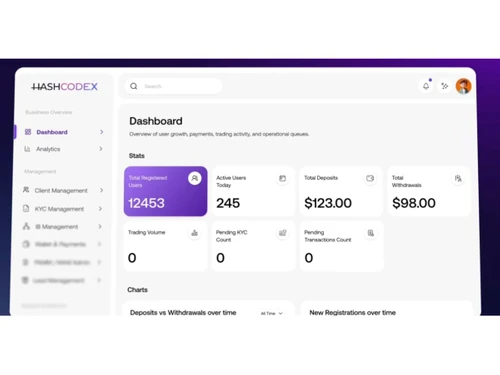The image size is (500, 375).
Task: Click the KYC Management document icon
Action: 26,209
